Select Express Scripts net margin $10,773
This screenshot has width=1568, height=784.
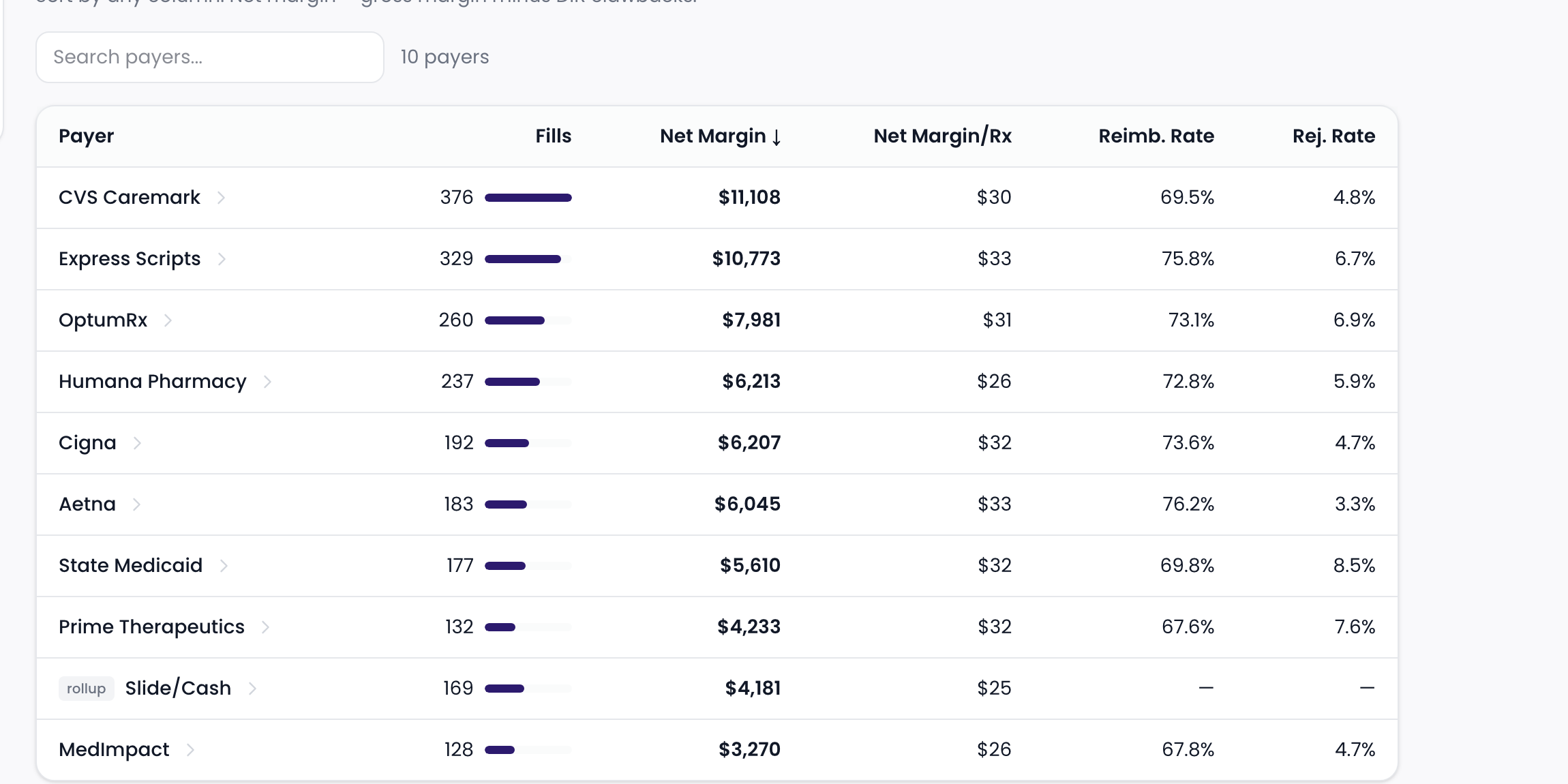[x=747, y=259]
